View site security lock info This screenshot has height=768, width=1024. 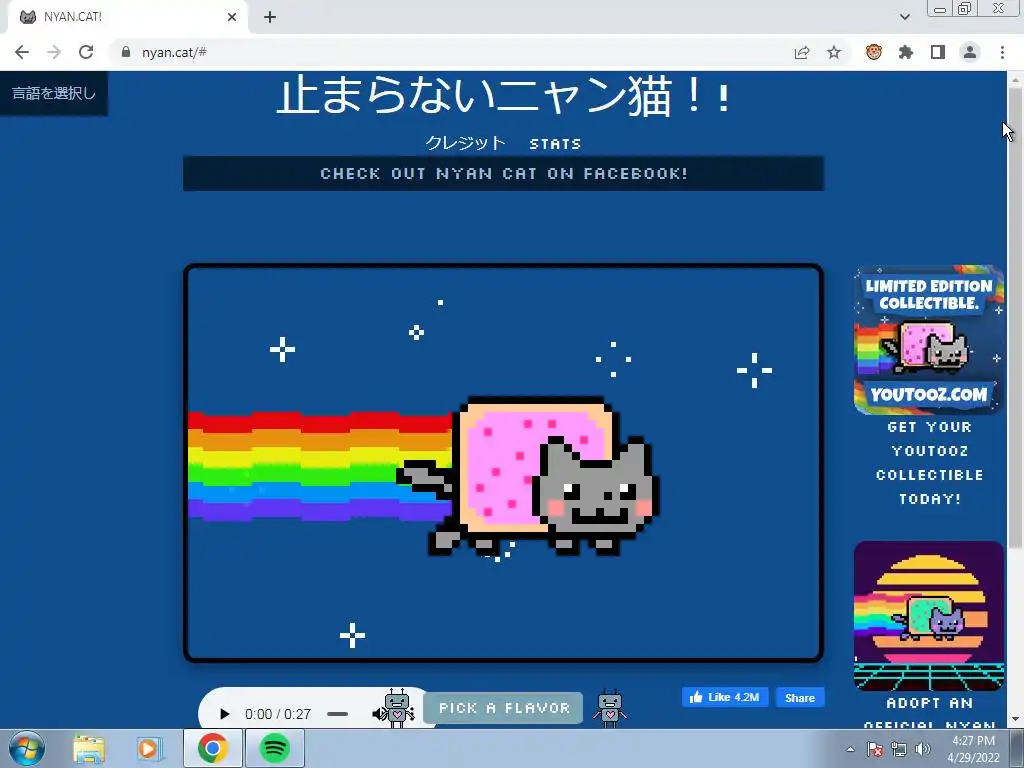pyautogui.click(x=126, y=52)
